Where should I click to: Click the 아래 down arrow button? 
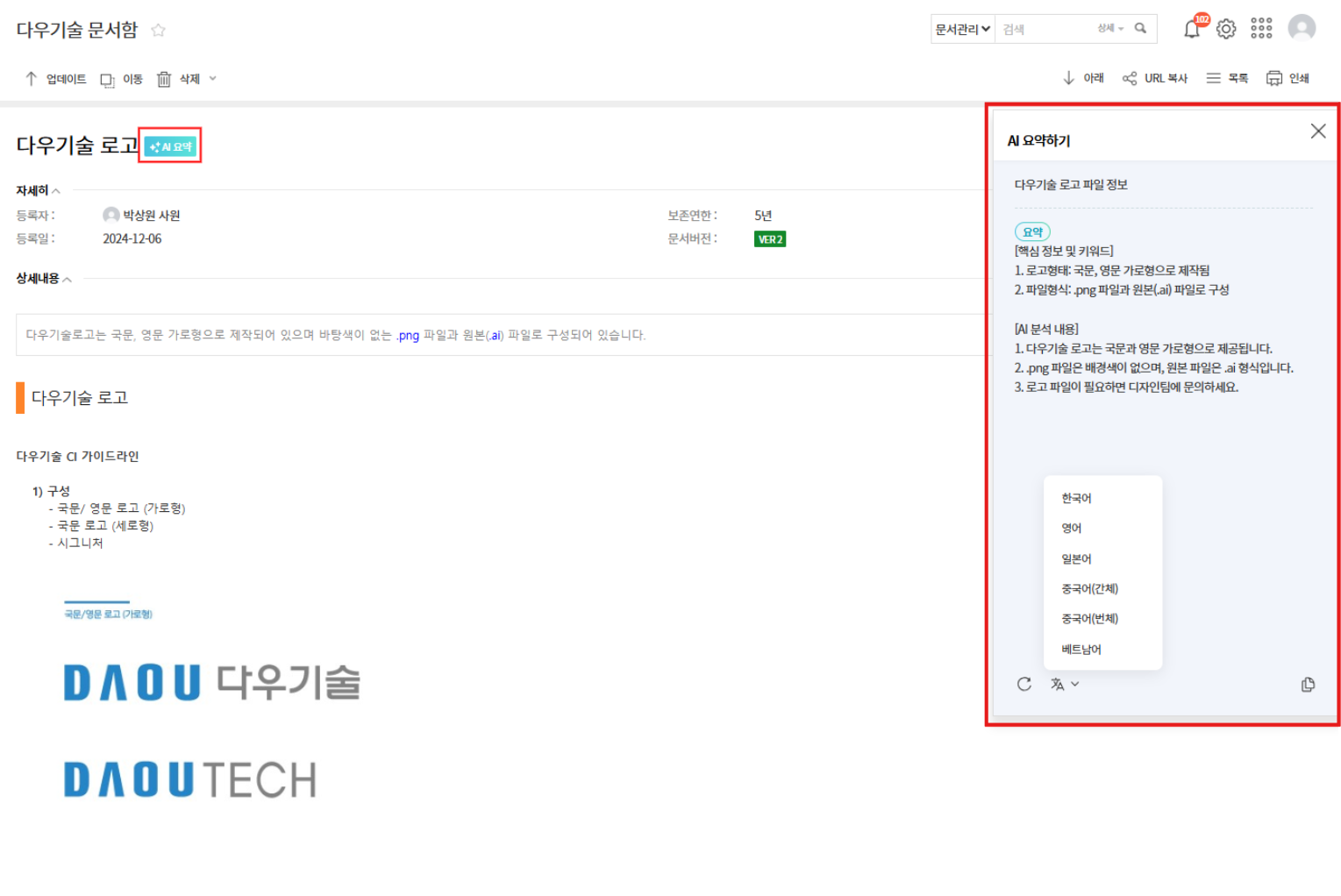click(x=1083, y=78)
